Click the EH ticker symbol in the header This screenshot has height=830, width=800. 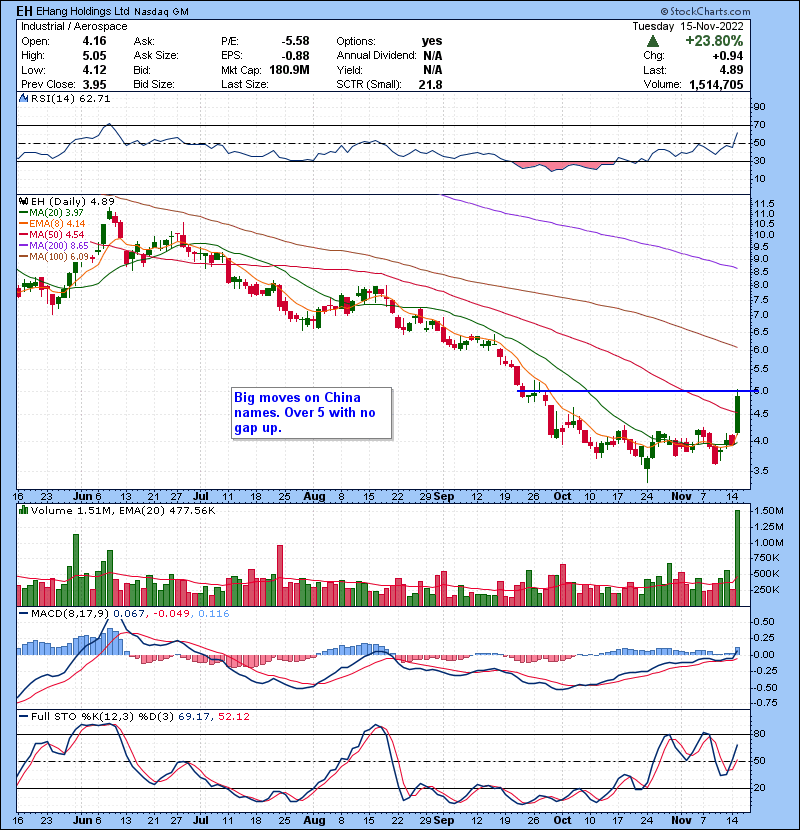click(x=24, y=11)
